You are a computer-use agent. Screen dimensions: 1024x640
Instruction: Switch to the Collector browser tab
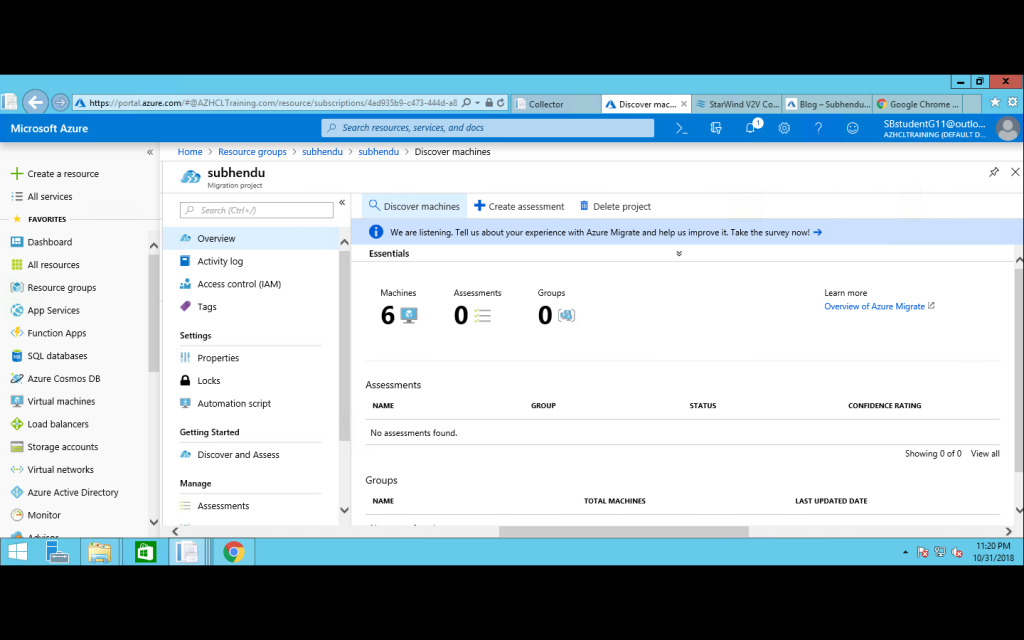556,104
